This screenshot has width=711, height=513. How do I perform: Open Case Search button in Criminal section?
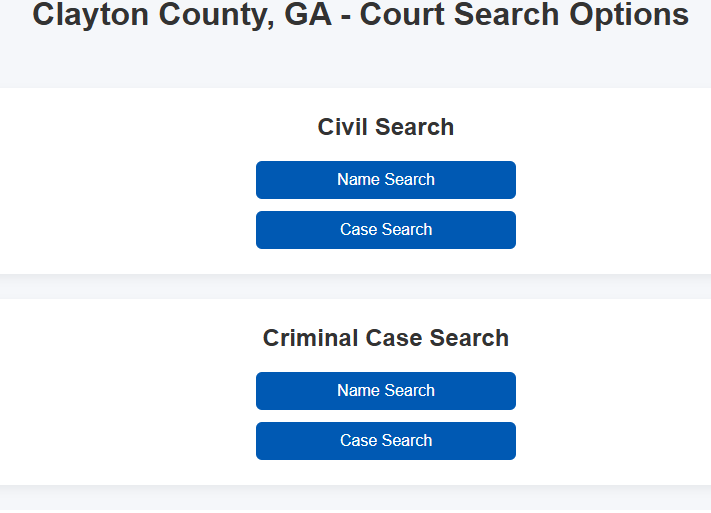[386, 441]
